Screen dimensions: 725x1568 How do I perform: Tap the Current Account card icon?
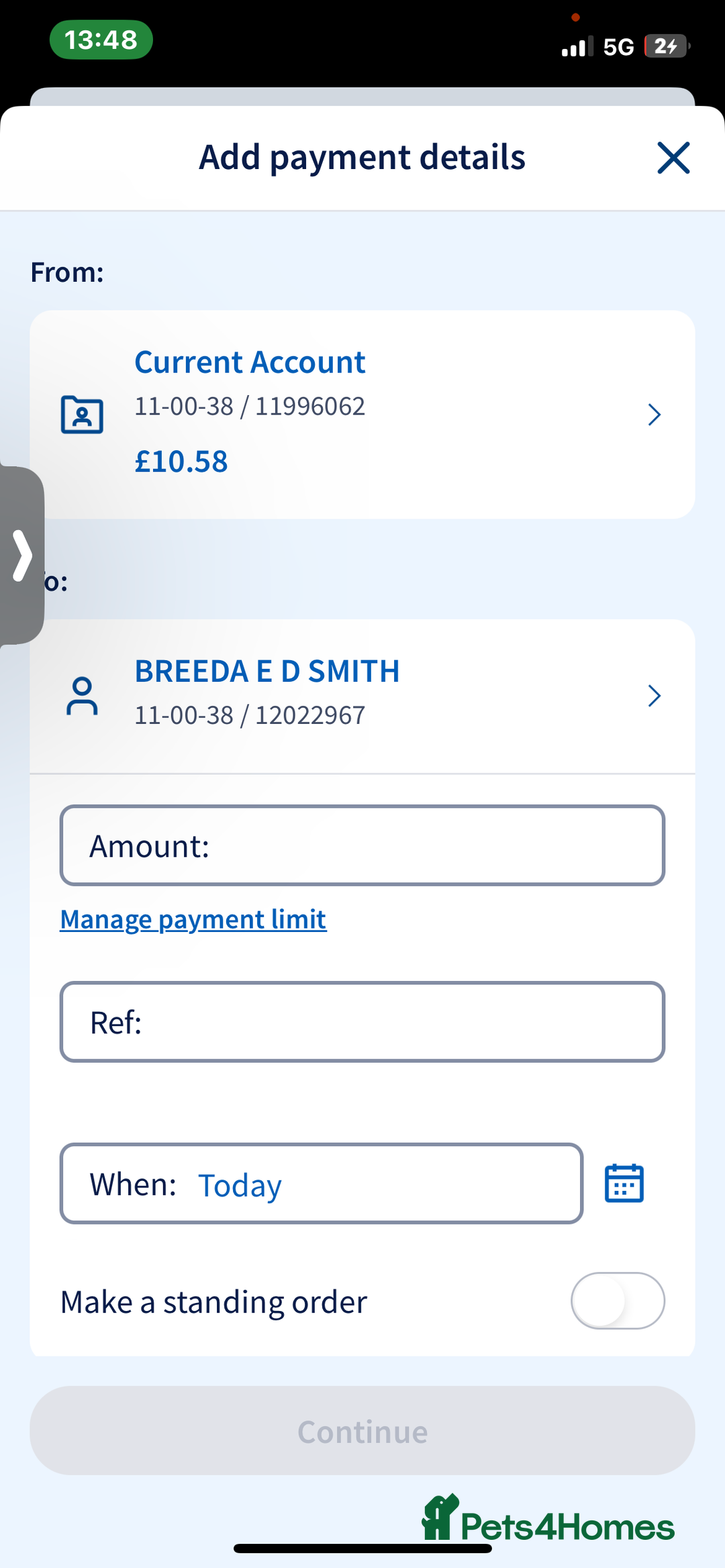pos(82,415)
